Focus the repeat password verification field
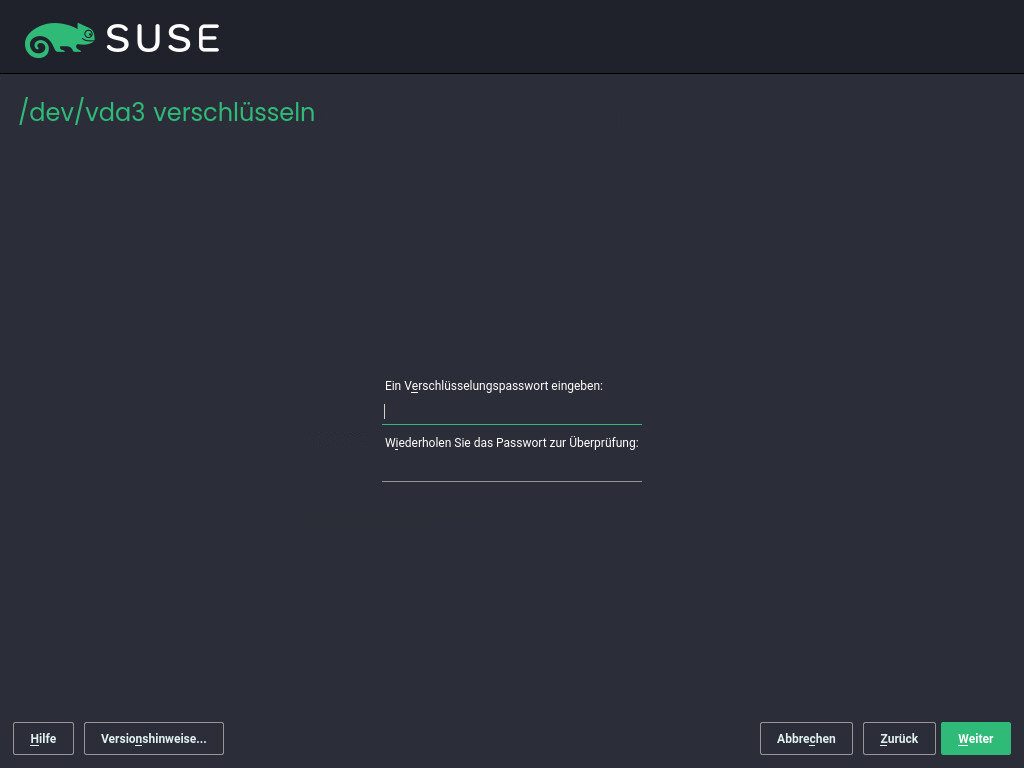Viewport: 1024px width, 768px height. [511, 468]
